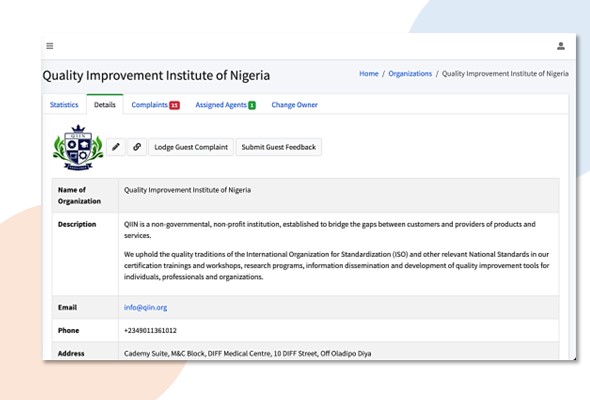The image size is (590, 400).
Task: Click the chain link copy icon
Action: point(137,147)
